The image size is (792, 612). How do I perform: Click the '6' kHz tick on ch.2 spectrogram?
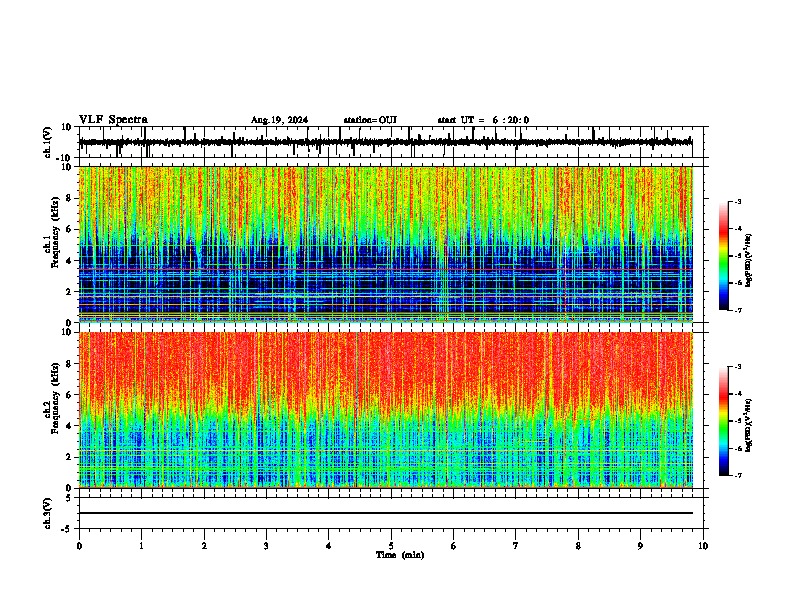69,395
